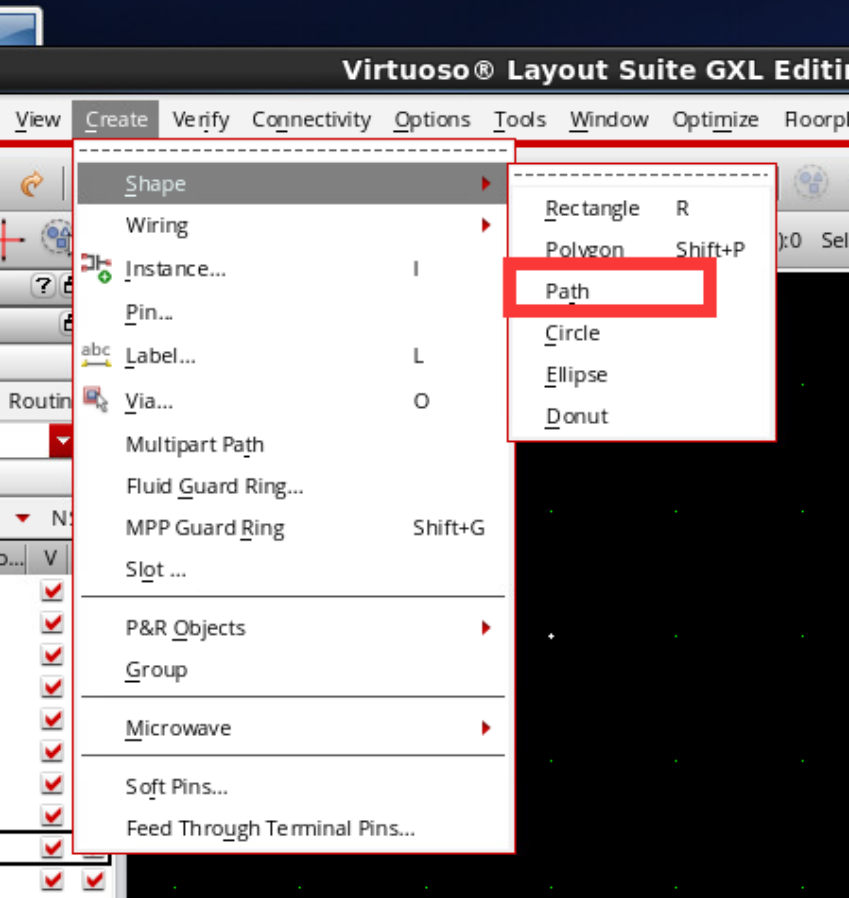The width and height of the screenshot is (849, 898).
Task: Click the question mark help icon
Action: click(43, 285)
